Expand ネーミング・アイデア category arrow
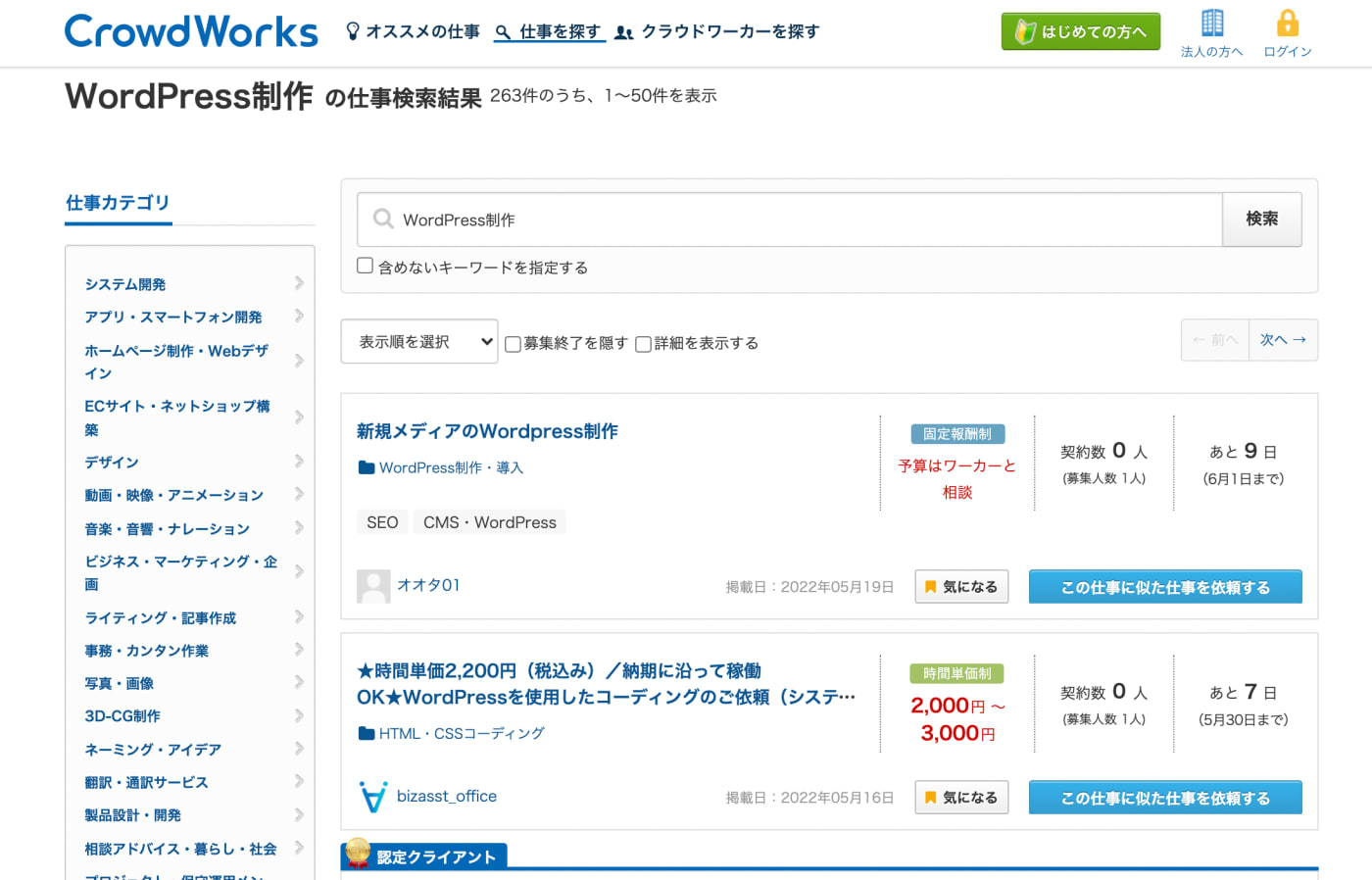The image size is (1372, 880). click(299, 749)
